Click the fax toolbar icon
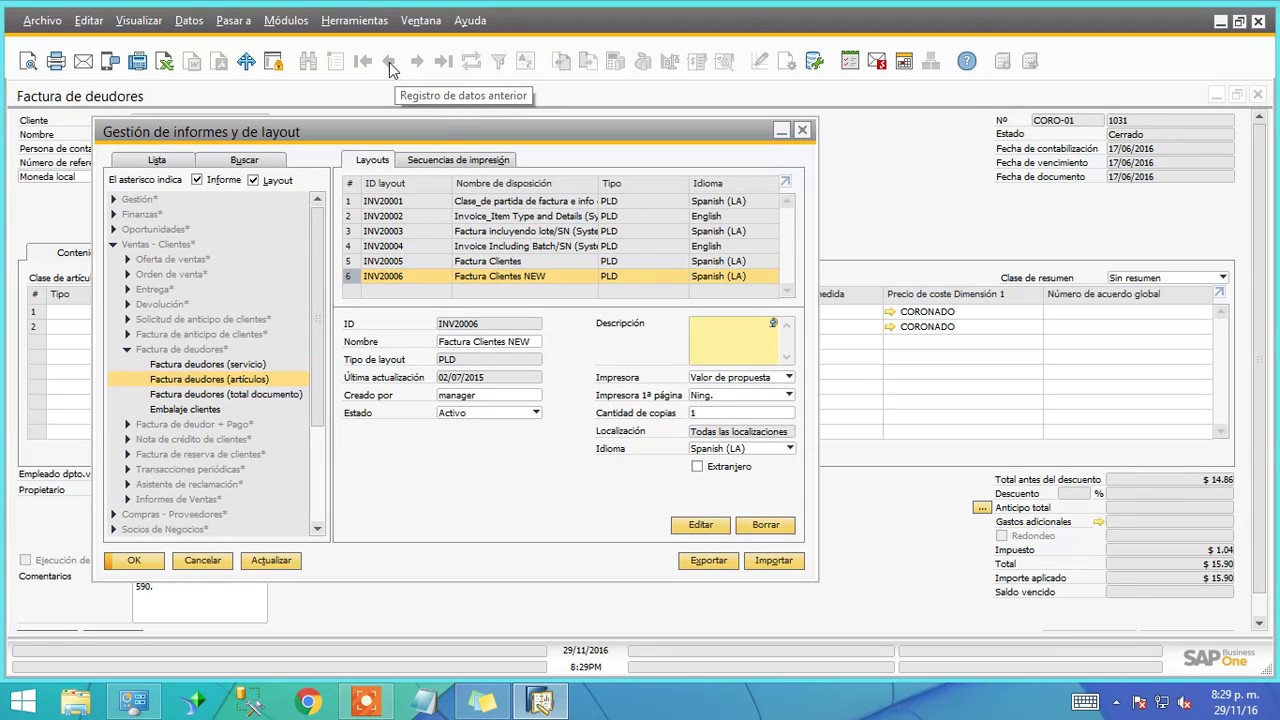The width and height of the screenshot is (1280, 720). point(138,62)
